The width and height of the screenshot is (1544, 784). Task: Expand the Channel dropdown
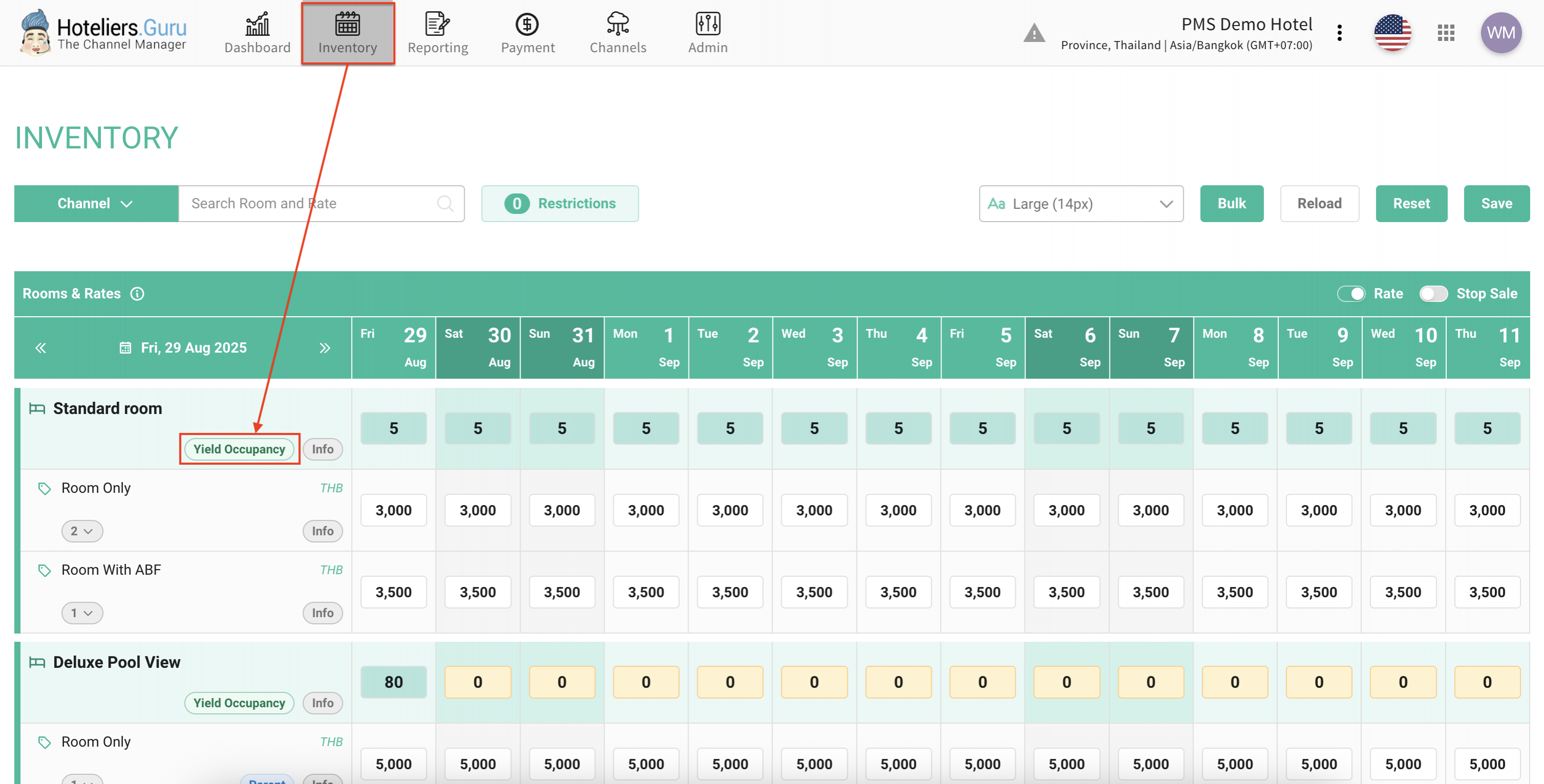(x=96, y=204)
